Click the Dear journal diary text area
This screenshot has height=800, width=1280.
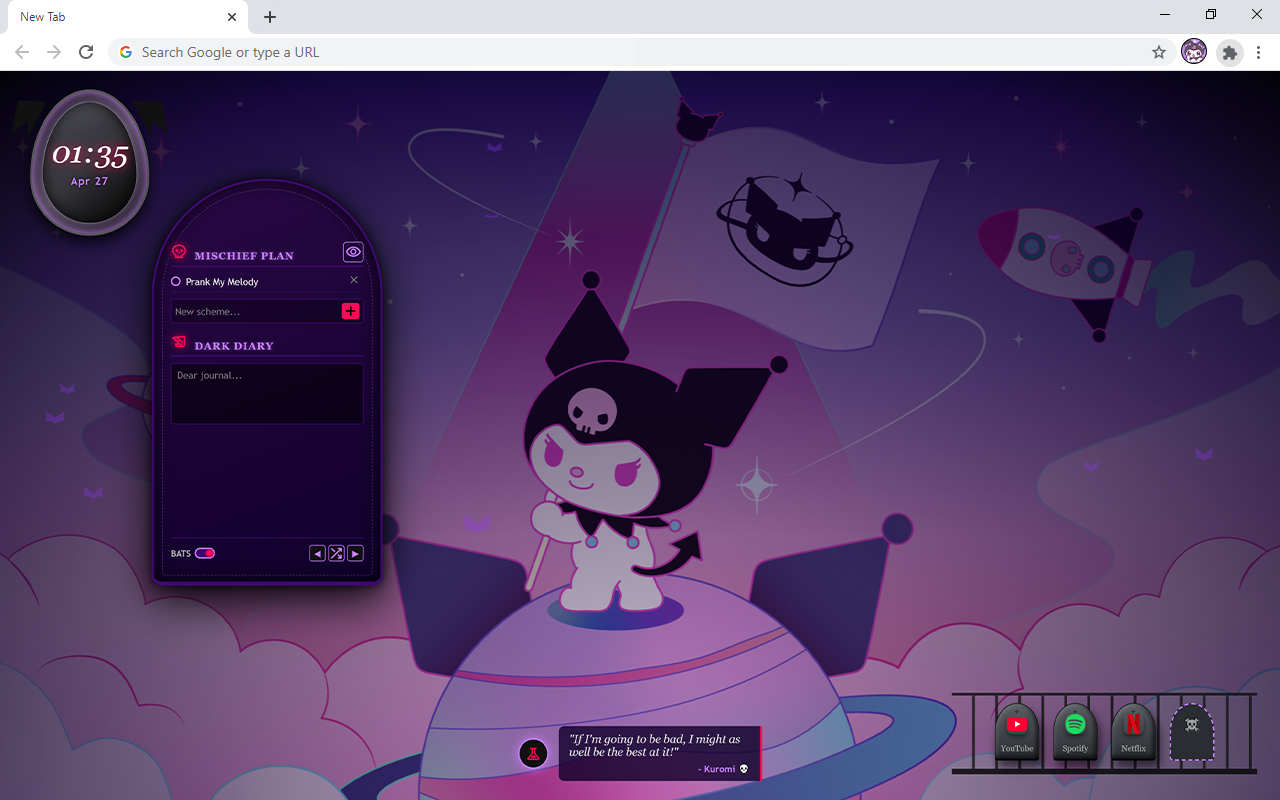[x=267, y=394]
